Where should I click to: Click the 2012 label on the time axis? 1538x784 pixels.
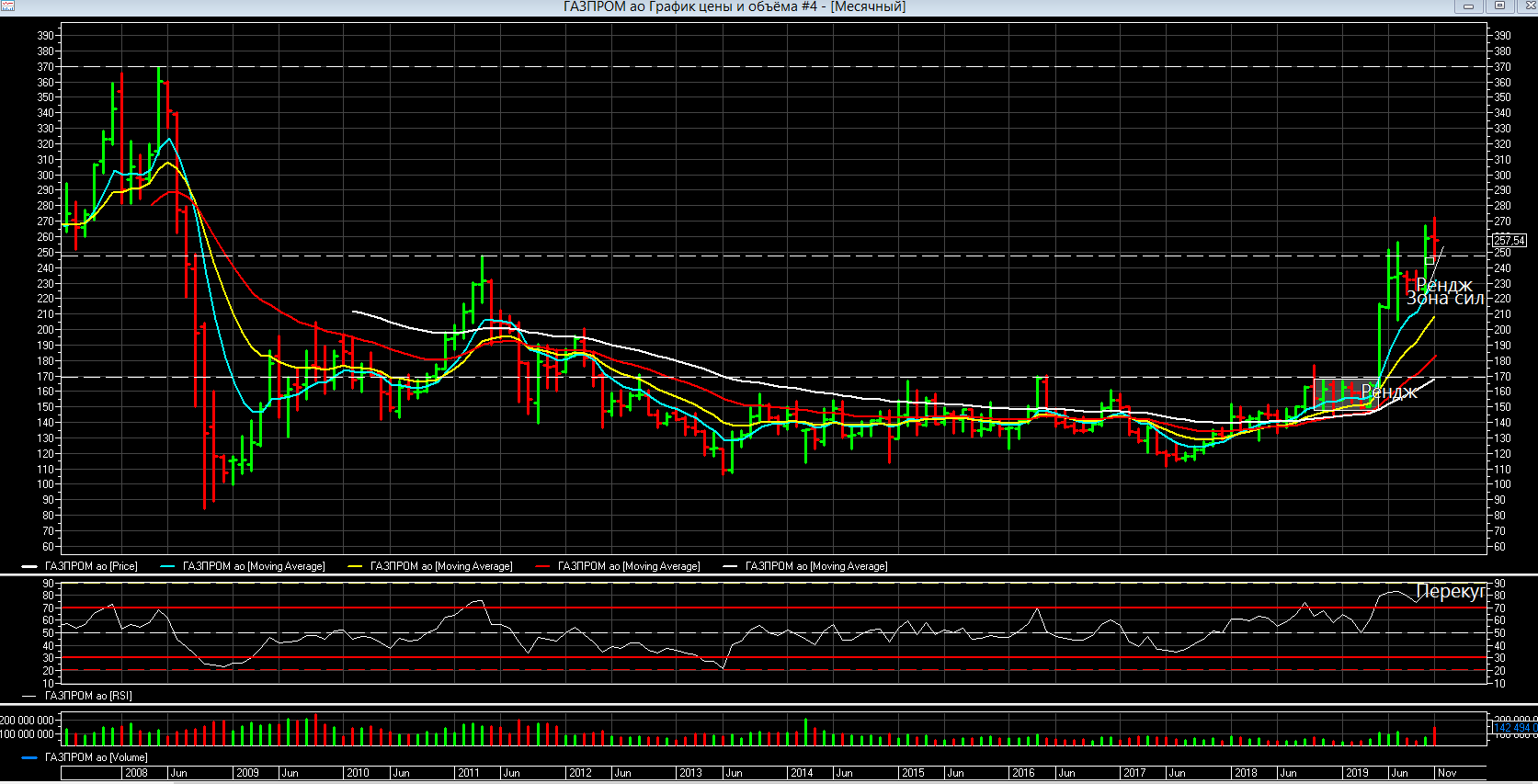point(580,773)
